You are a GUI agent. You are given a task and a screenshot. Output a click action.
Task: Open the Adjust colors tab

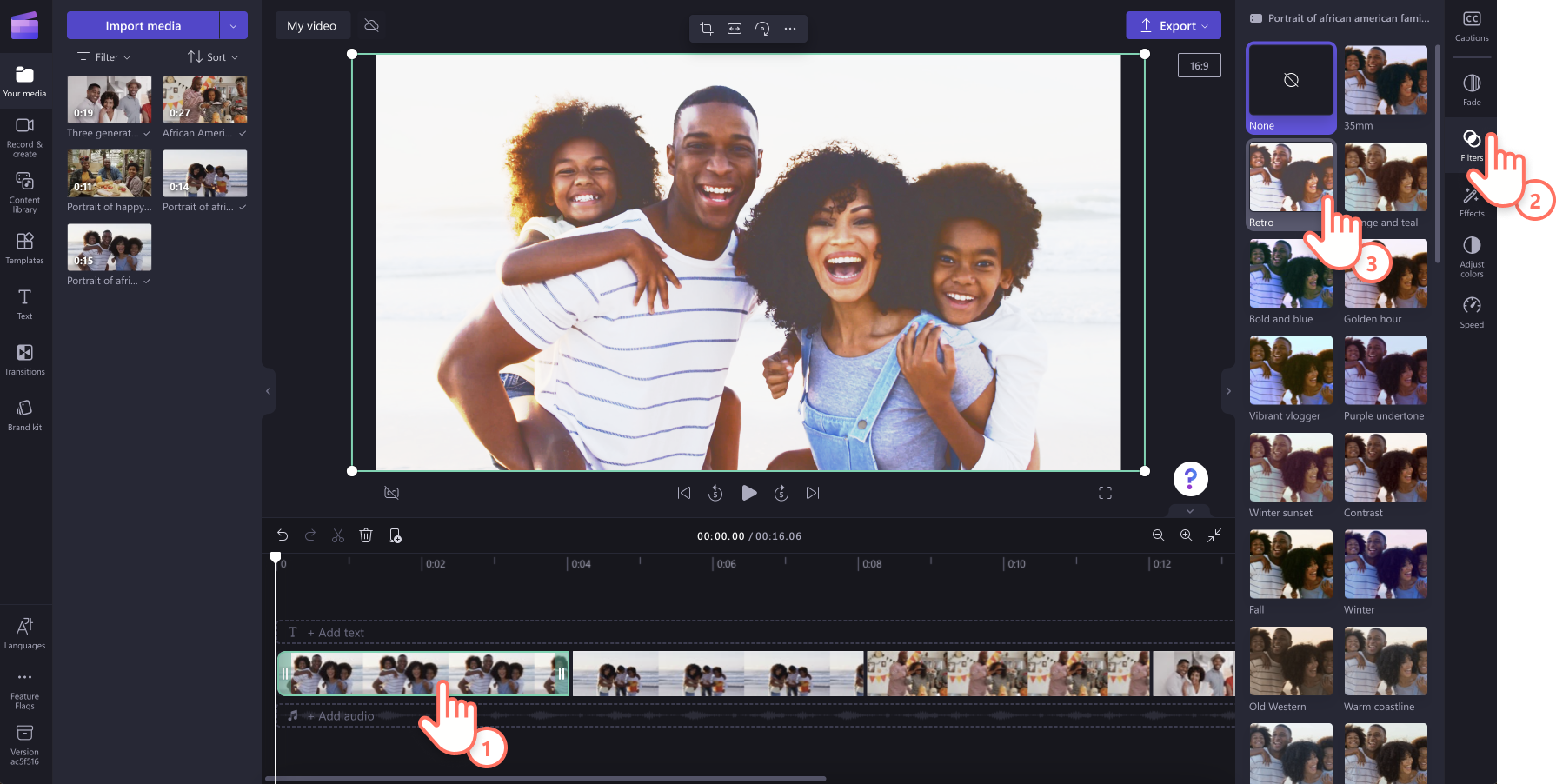1472,256
